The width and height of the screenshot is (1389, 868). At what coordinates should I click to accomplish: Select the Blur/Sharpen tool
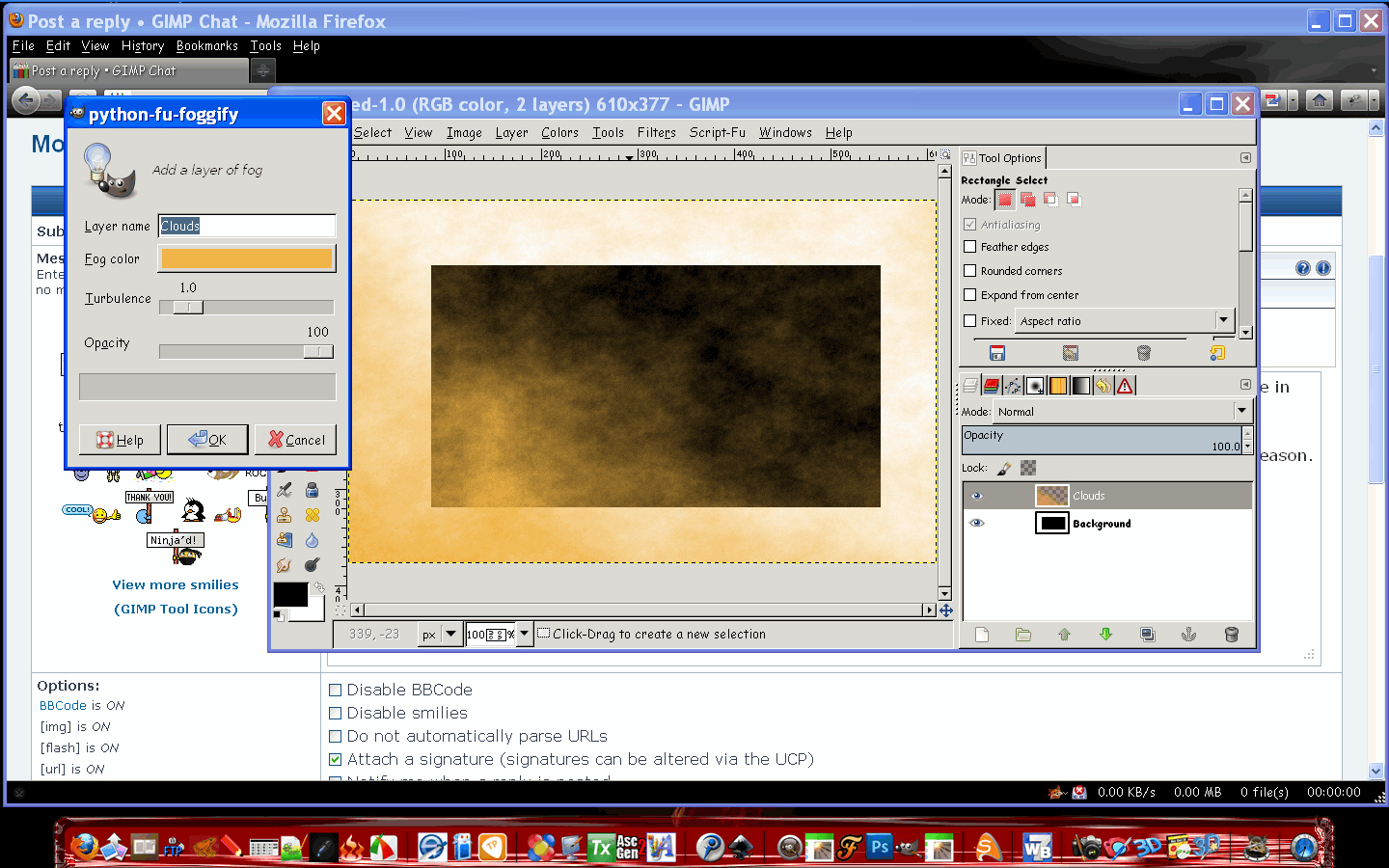(312, 540)
